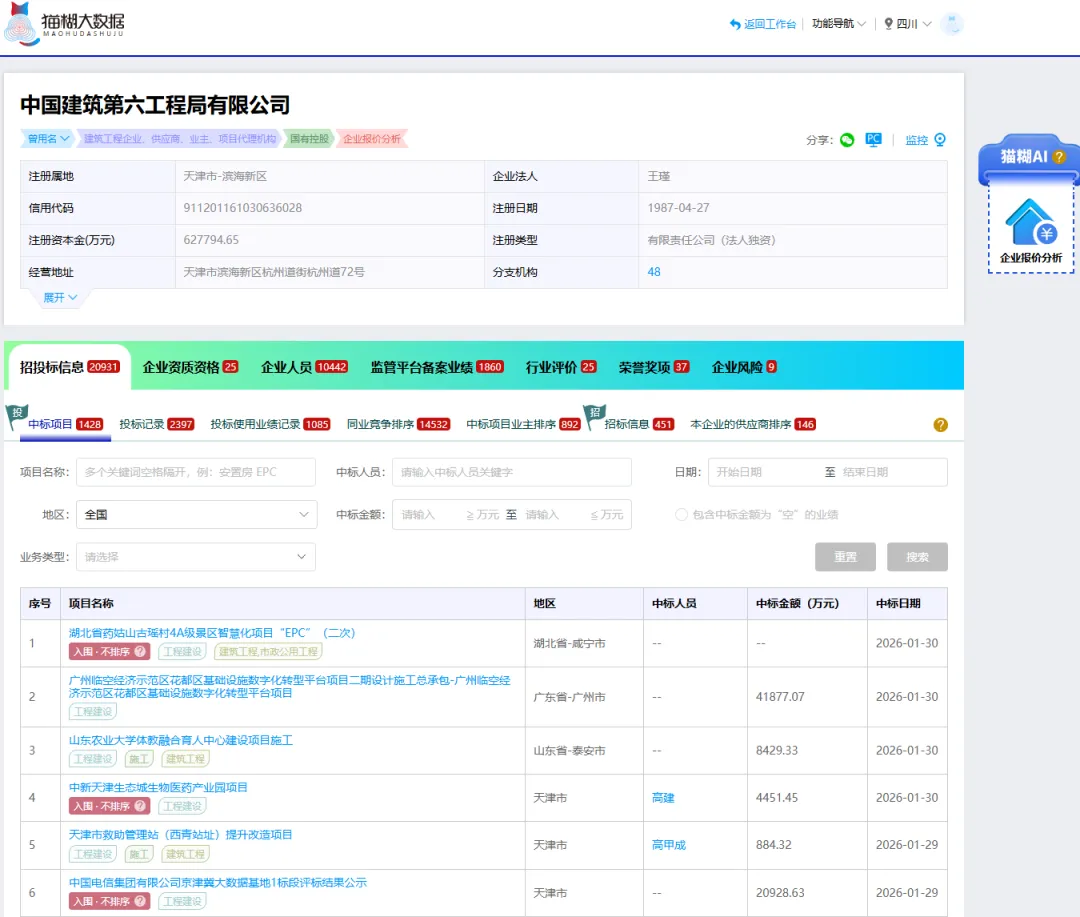This screenshot has width=1080, height=917.
Task: Click the return-to-workbench arrow icon
Action: click(x=735, y=24)
